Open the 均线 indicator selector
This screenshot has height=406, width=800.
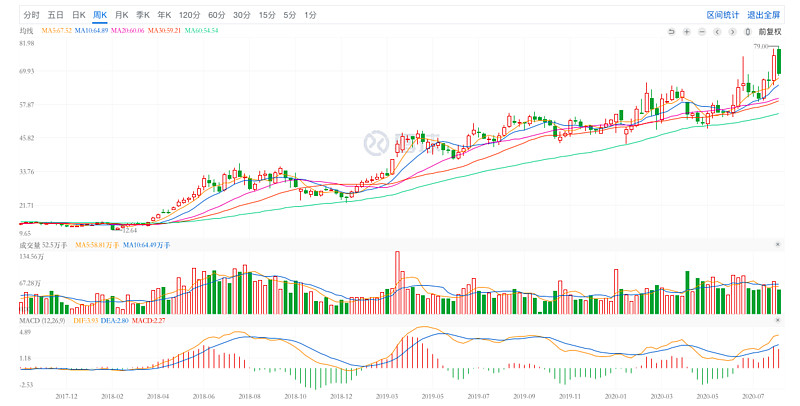(x=27, y=32)
